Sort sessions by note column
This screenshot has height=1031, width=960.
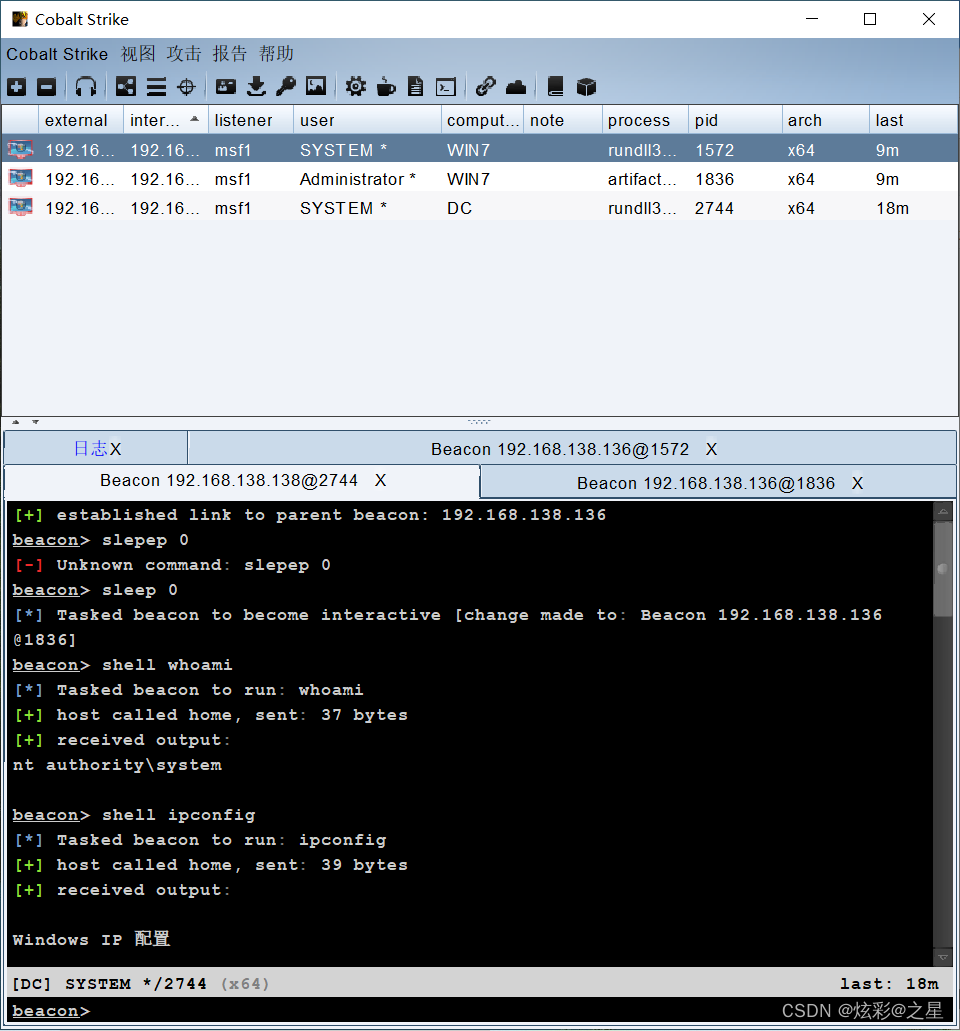562,120
